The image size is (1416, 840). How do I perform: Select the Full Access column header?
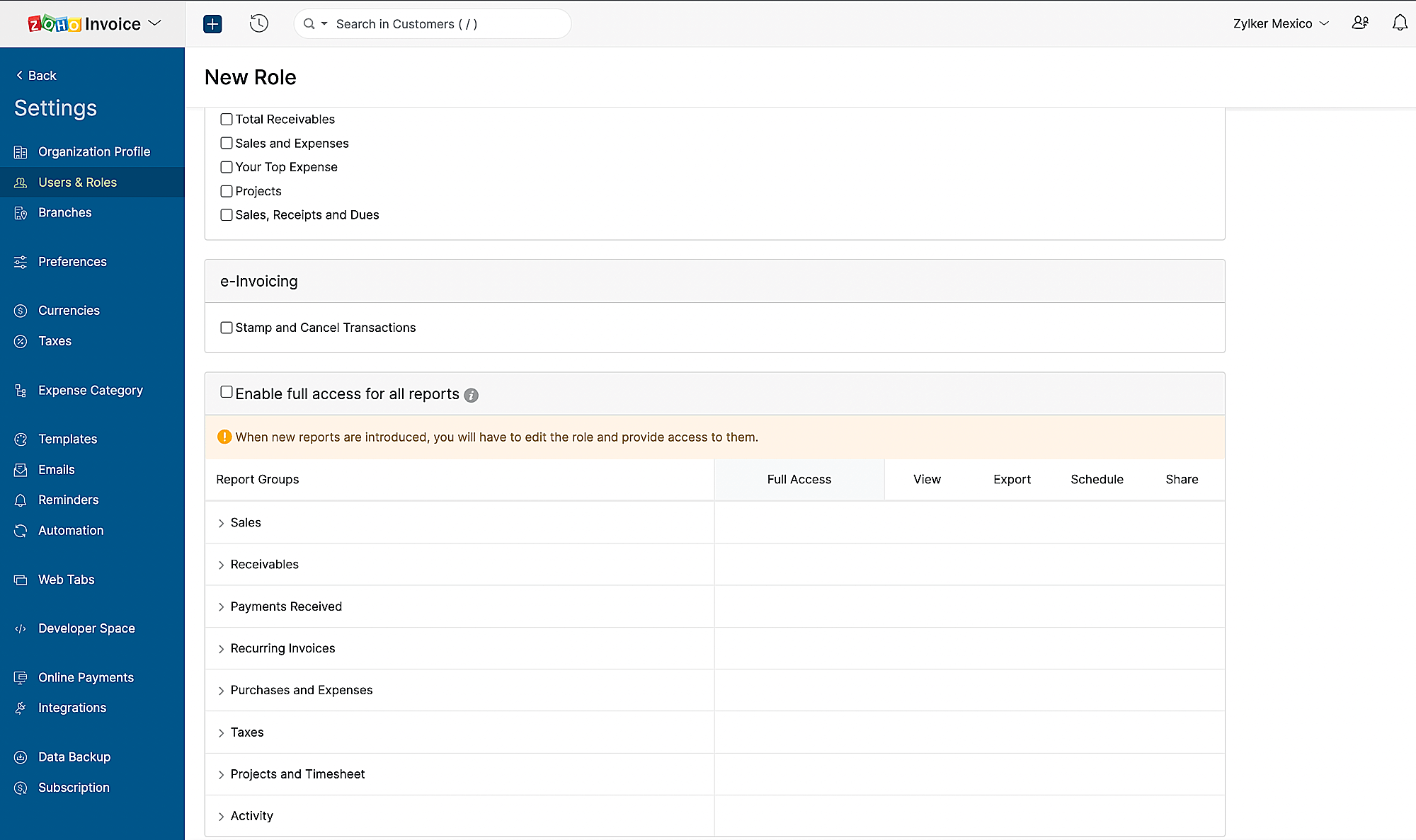point(799,479)
